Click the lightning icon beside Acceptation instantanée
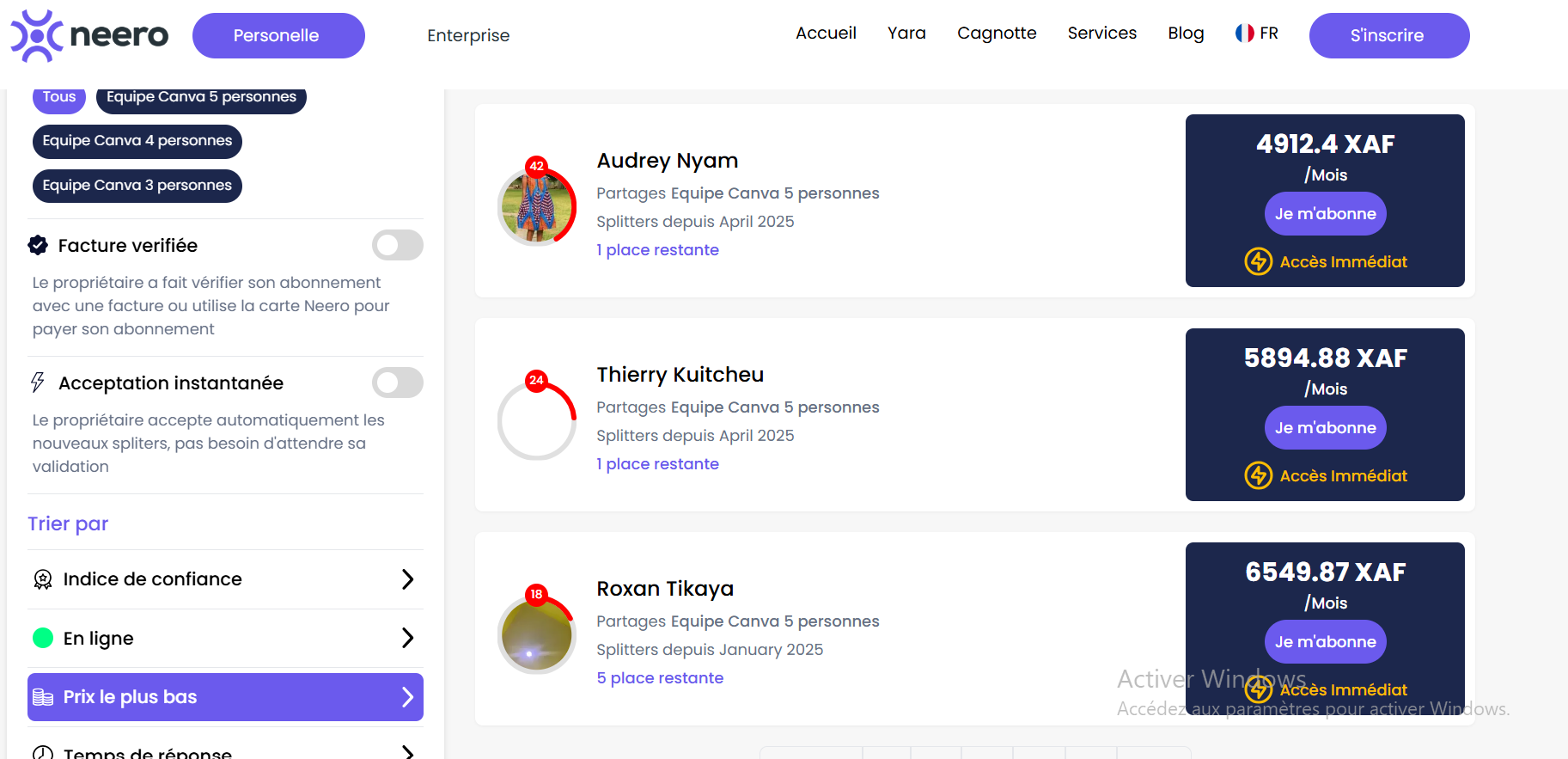Image resolution: width=1568 pixels, height=759 pixels. click(38, 383)
